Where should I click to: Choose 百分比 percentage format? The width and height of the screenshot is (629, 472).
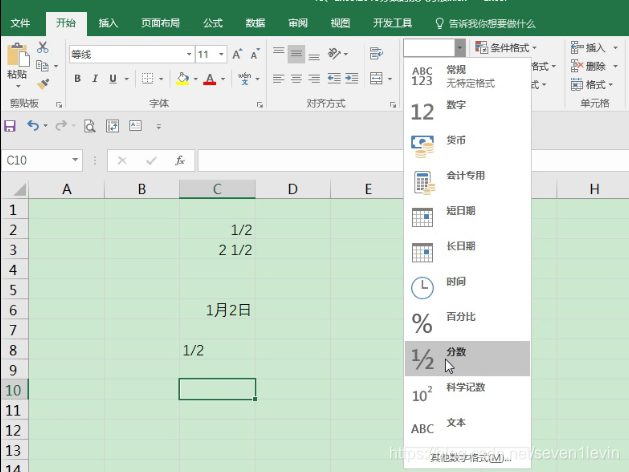coord(467,323)
